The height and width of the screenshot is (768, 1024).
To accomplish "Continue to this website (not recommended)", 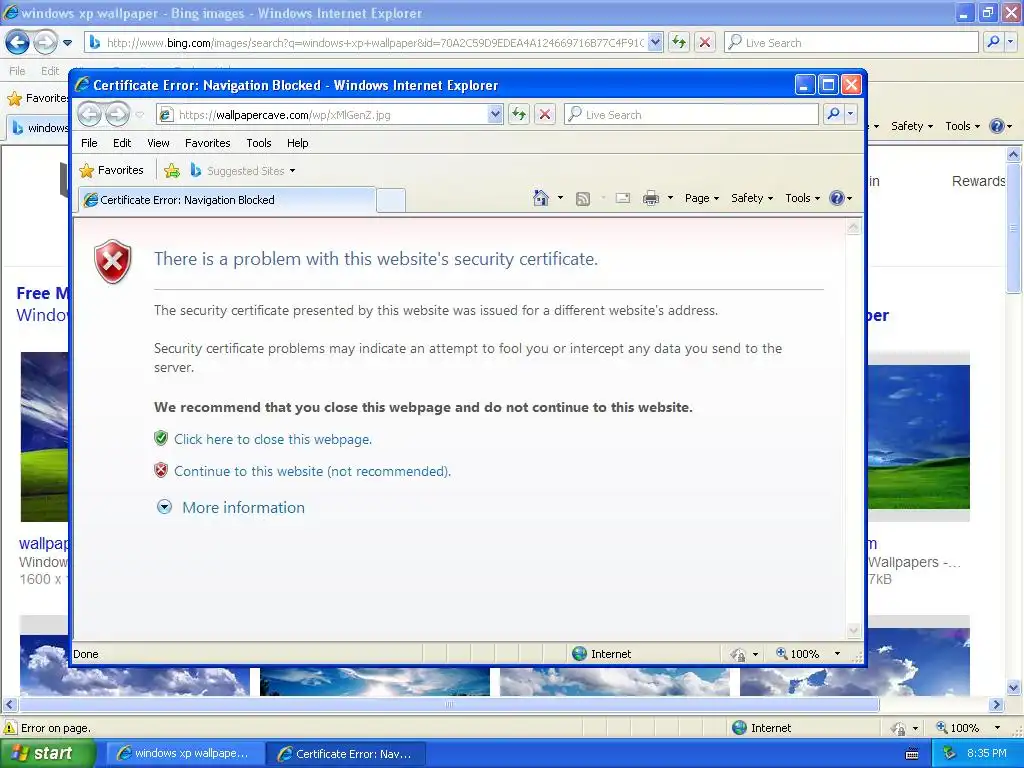I will pos(312,472).
